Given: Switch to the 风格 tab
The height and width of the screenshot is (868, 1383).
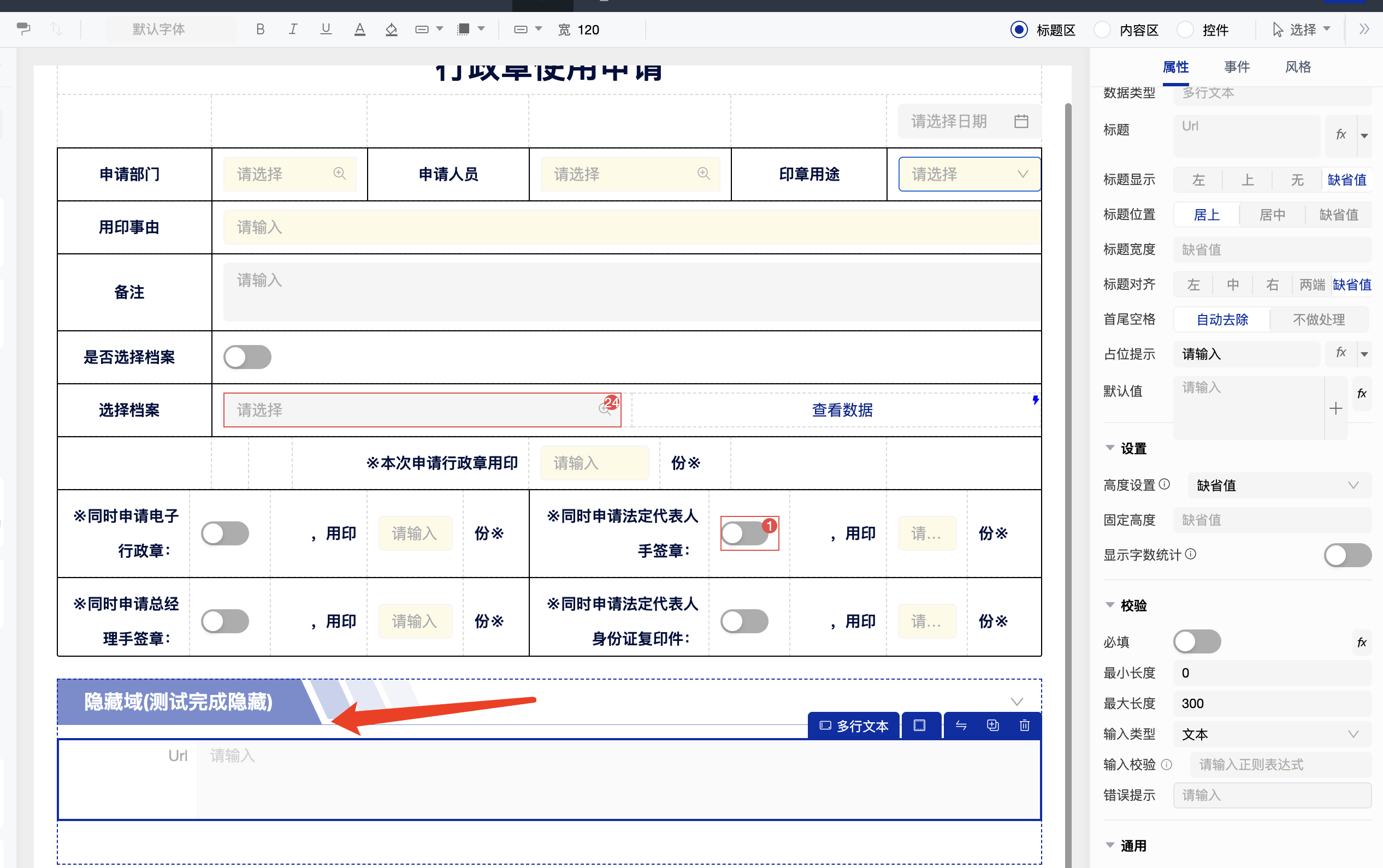Looking at the screenshot, I should coord(1297,67).
